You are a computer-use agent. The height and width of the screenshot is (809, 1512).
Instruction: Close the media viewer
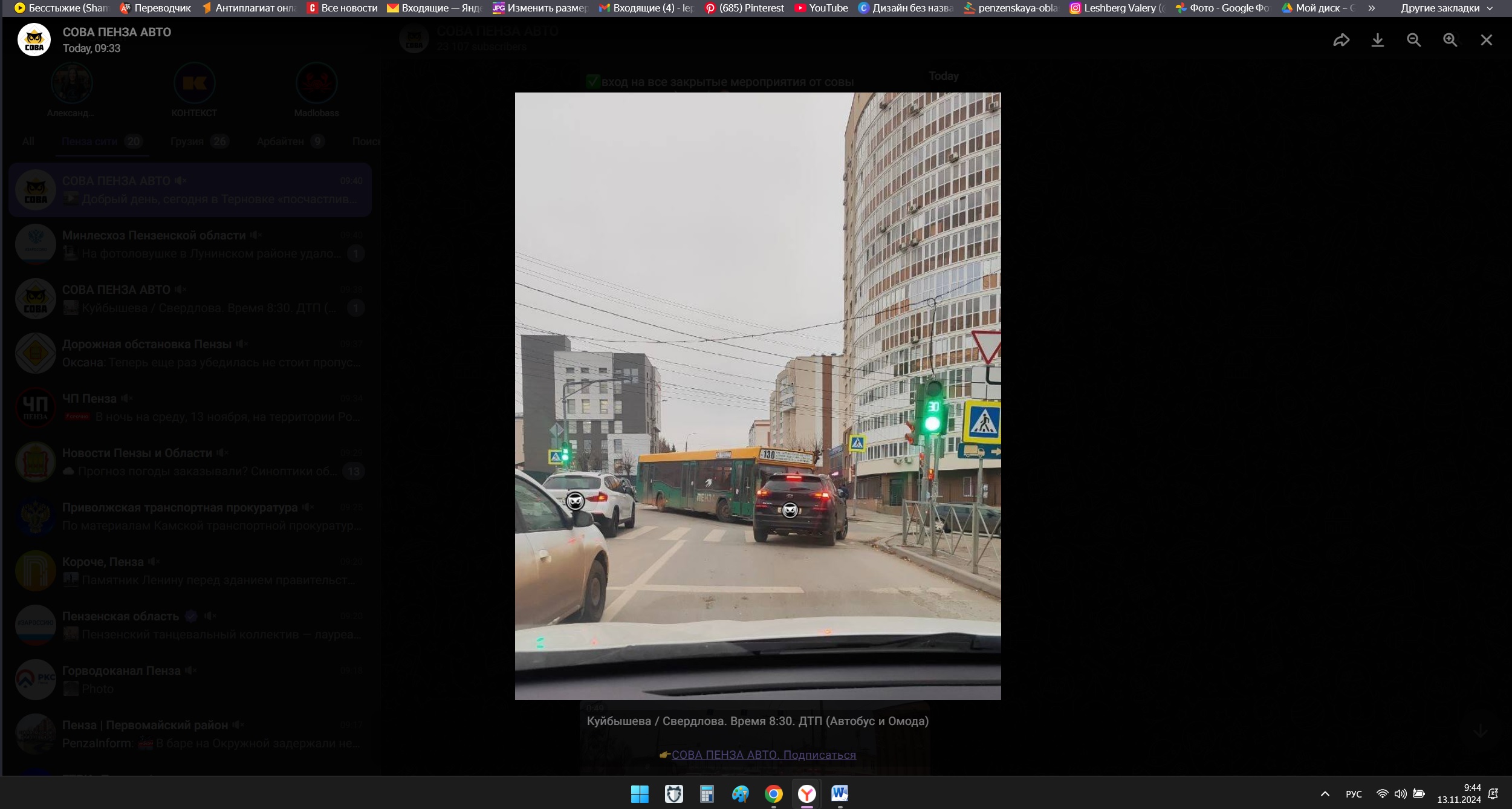pos(1486,40)
